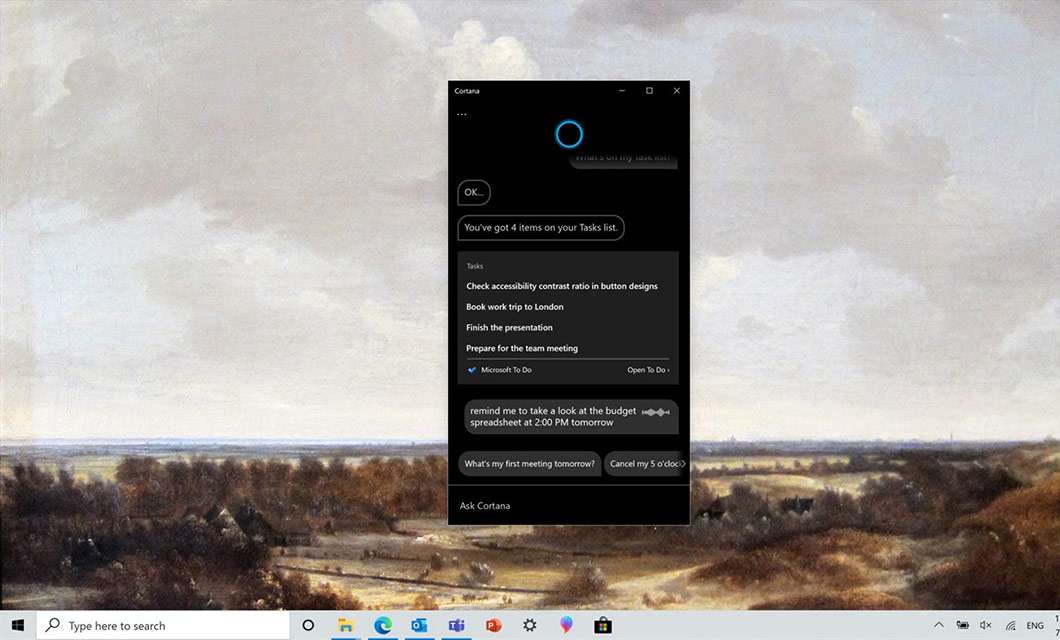Viewport: 1060px width, 640px height.
Task: Close the Cortana window
Action: tap(677, 91)
